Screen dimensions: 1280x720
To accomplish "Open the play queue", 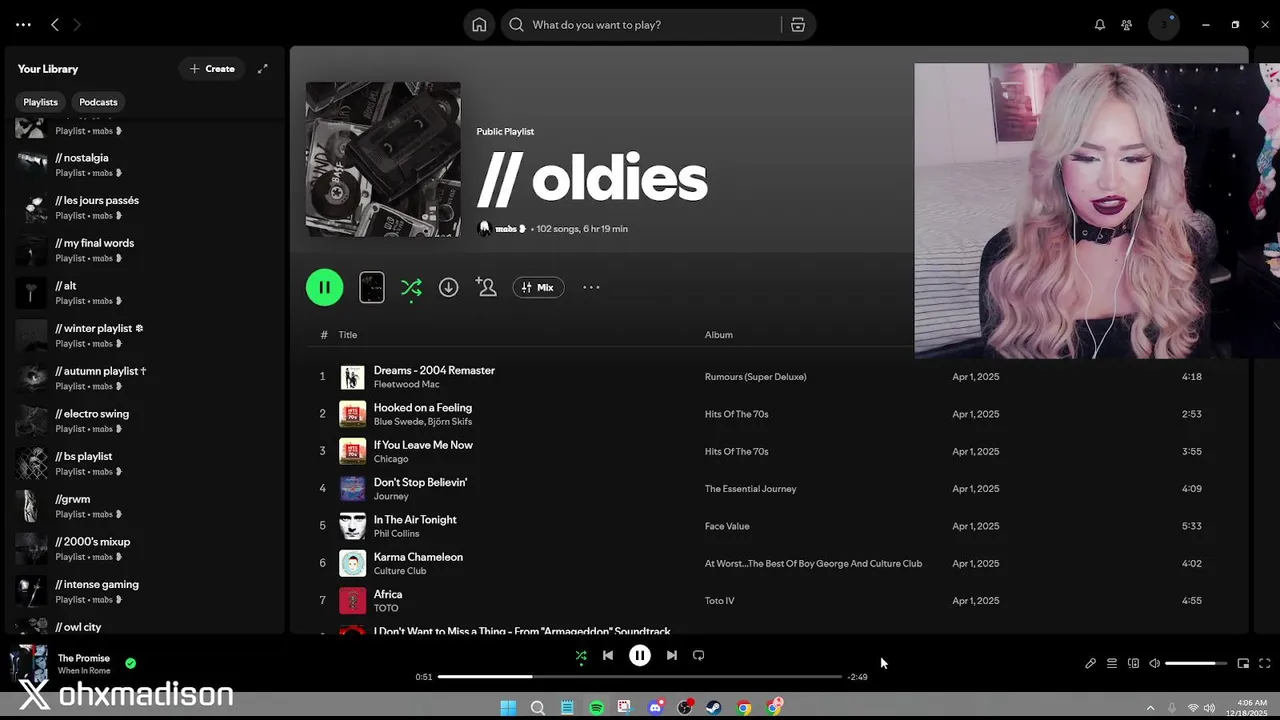I will pyautogui.click(x=1112, y=663).
